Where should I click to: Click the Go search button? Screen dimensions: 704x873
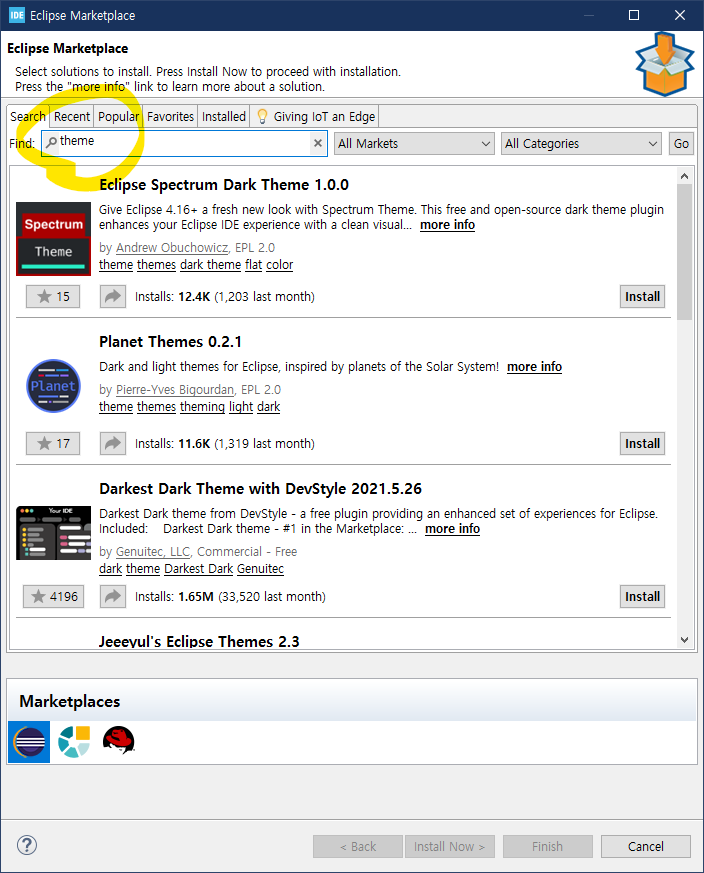coord(681,144)
